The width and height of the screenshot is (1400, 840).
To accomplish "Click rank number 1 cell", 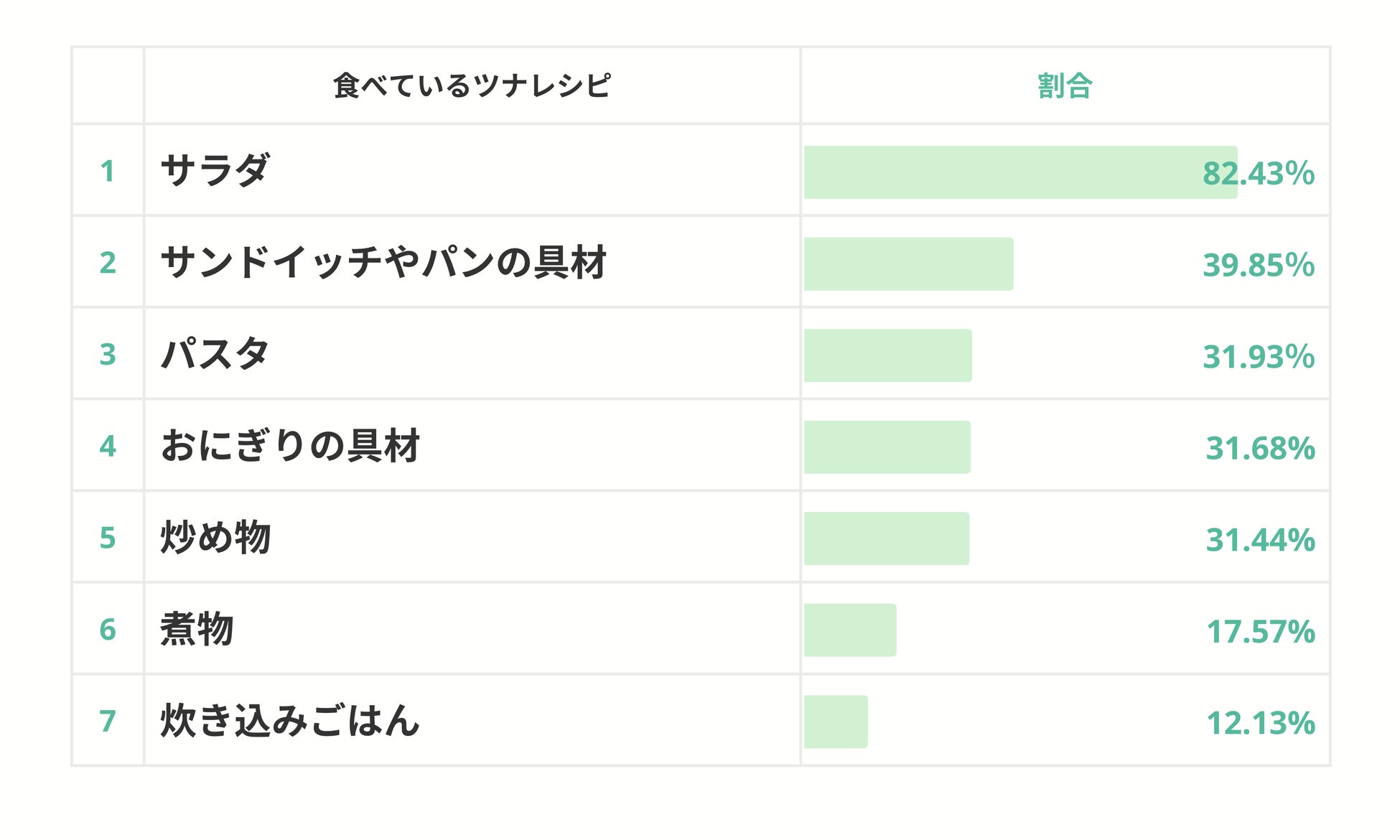I will pos(108,171).
